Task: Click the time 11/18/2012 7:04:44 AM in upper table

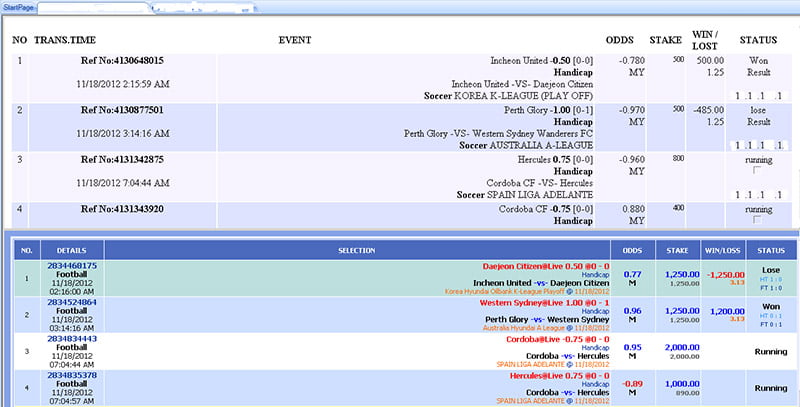Action: point(123,183)
